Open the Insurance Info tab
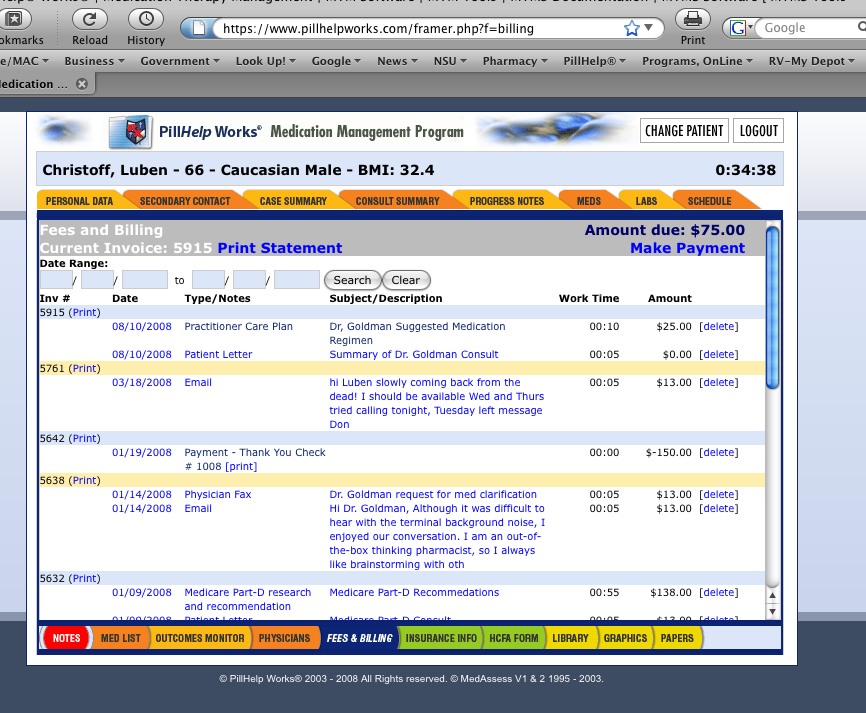The height and width of the screenshot is (713, 866). [x=441, y=638]
